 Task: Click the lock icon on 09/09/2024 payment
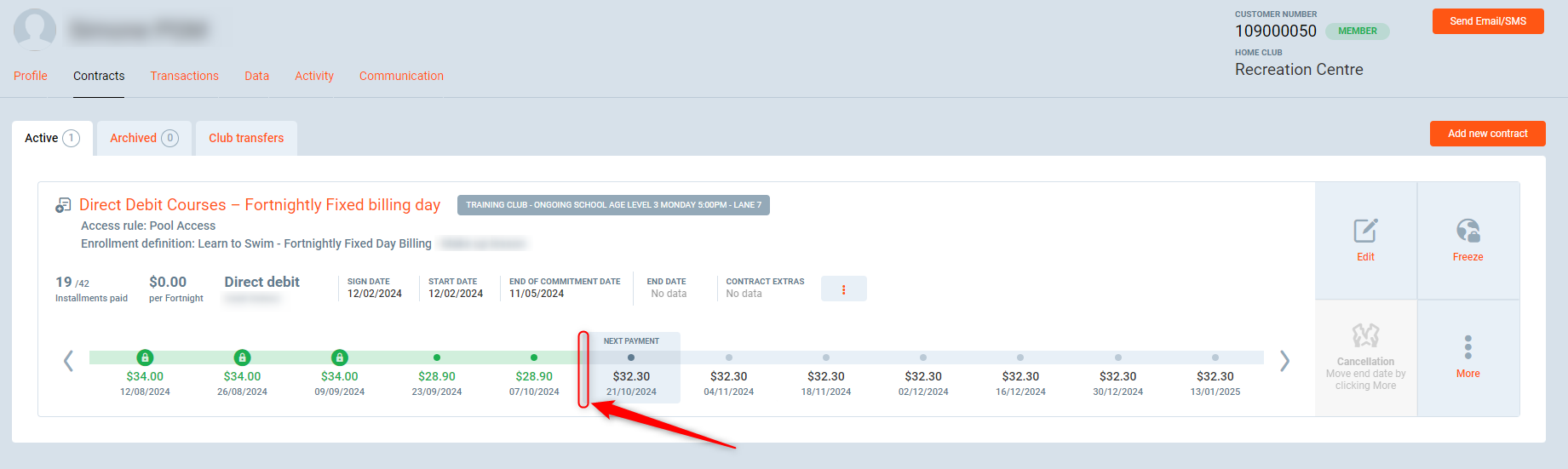339,357
